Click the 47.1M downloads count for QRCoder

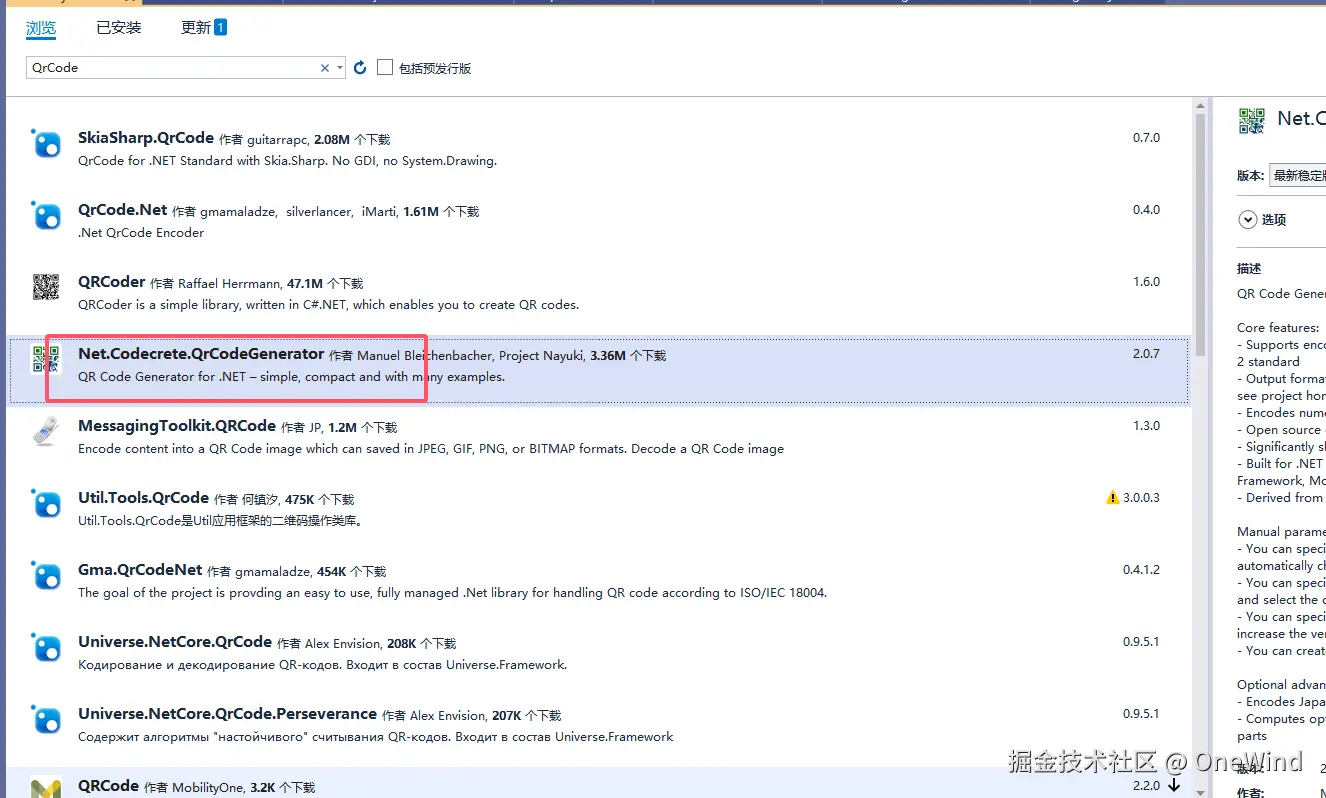click(305, 284)
